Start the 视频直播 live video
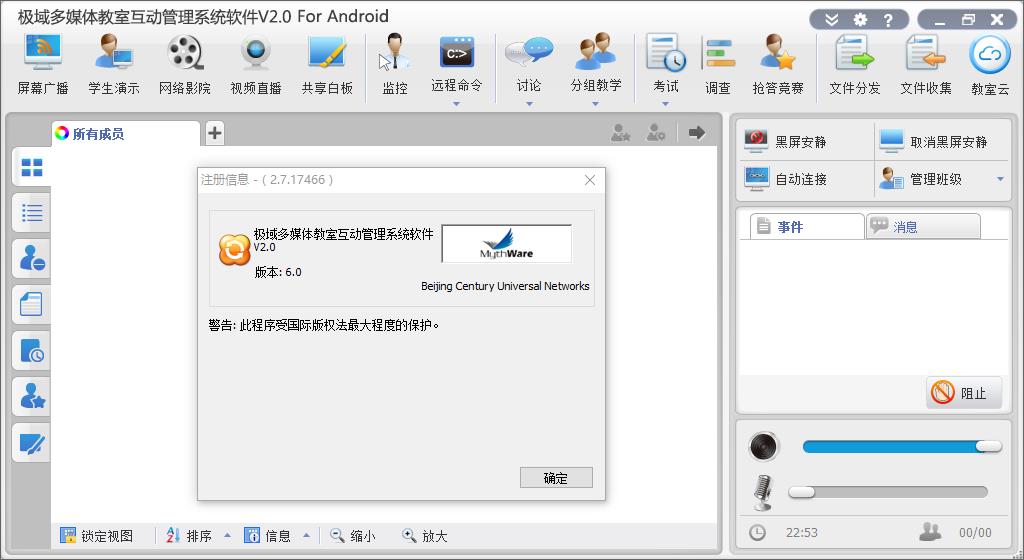This screenshot has height=560, width=1024. [x=256, y=65]
